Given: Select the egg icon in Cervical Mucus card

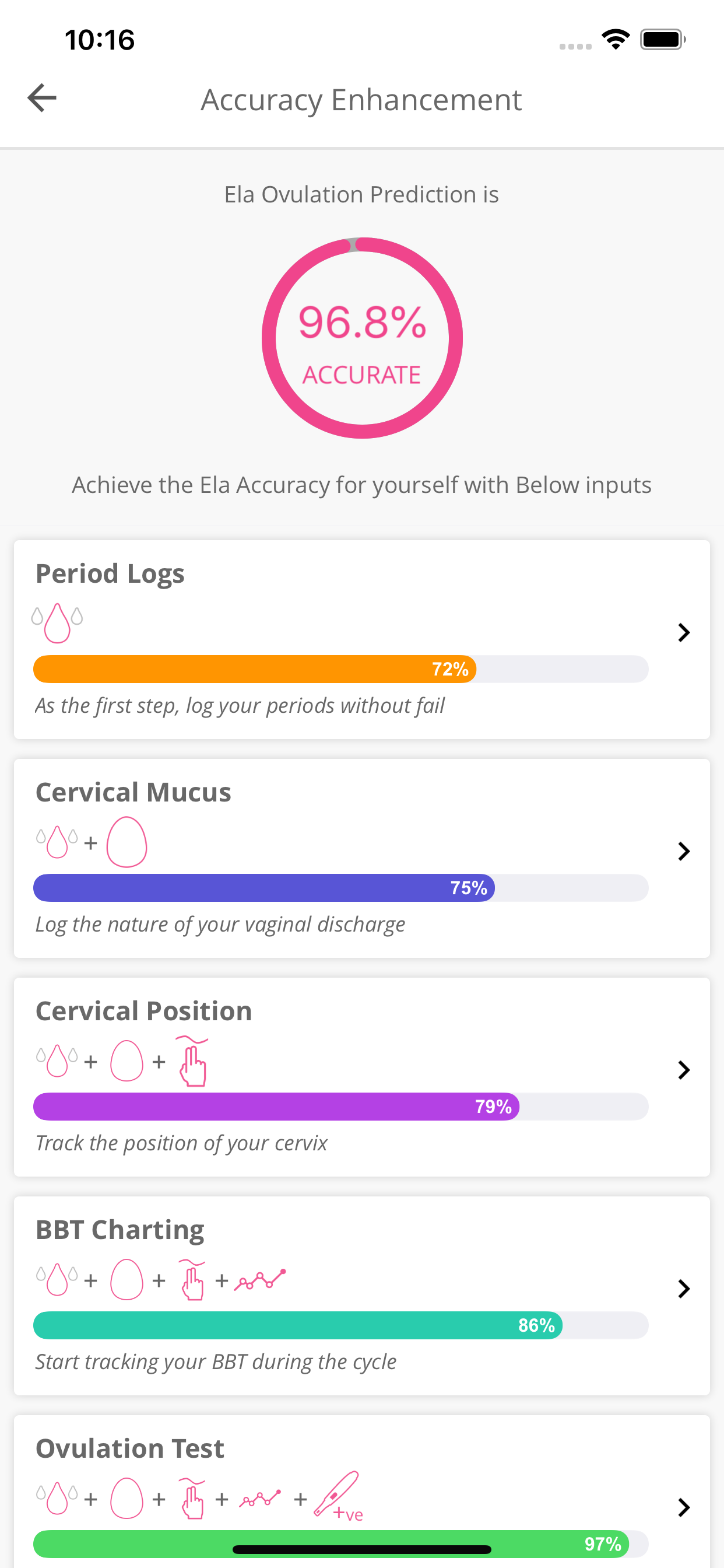Looking at the screenshot, I should 127,842.
